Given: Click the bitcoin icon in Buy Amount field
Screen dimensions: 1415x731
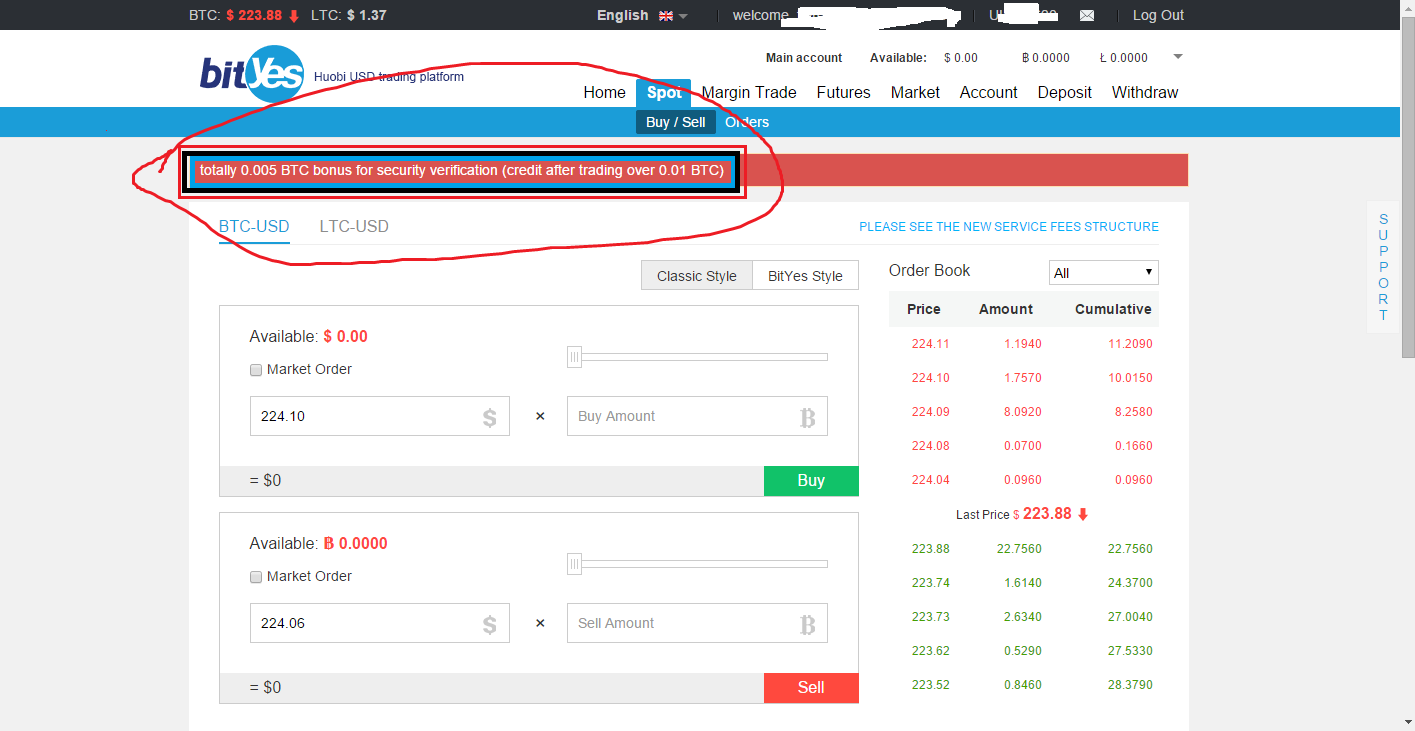Looking at the screenshot, I should click(807, 417).
